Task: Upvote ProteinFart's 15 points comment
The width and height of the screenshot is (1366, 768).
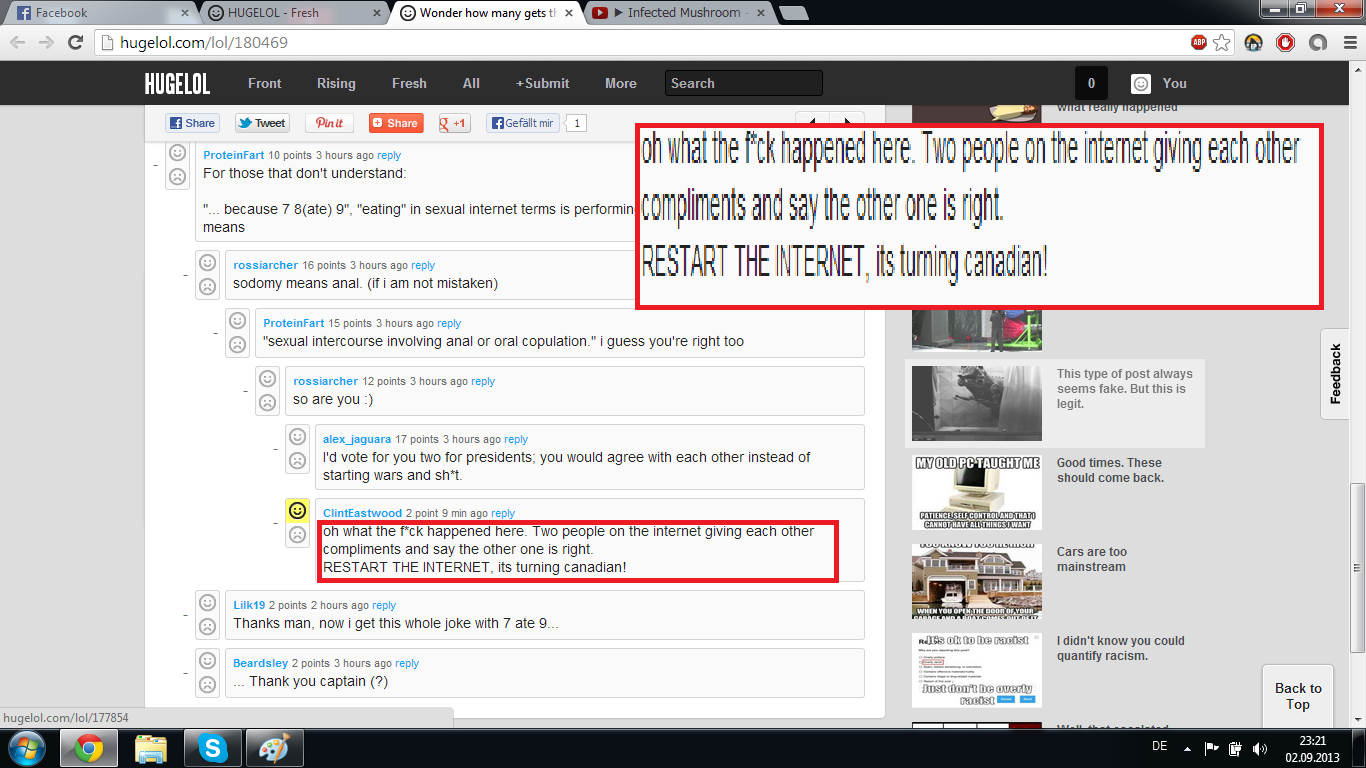Action: (x=237, y=321)
